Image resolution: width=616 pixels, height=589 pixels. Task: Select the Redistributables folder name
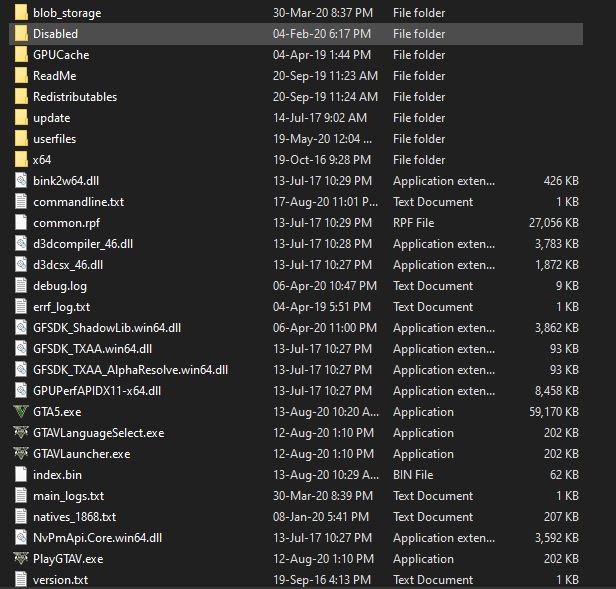point(75,97)
